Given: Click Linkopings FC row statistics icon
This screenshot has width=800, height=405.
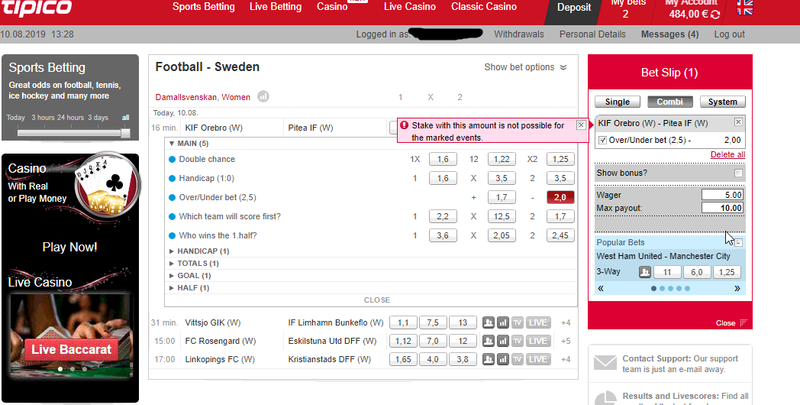Looking at the screenshot, I should (x=503, y=360).
